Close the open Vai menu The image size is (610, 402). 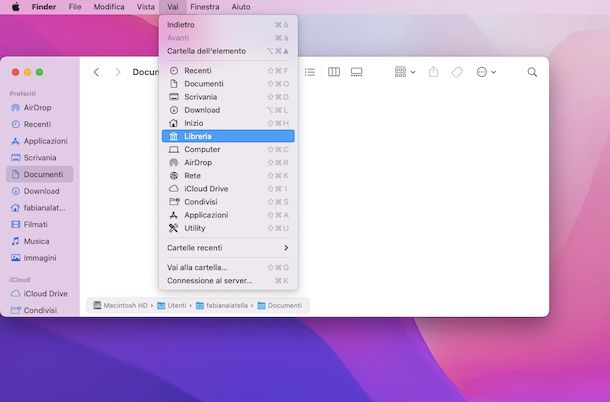173,7
